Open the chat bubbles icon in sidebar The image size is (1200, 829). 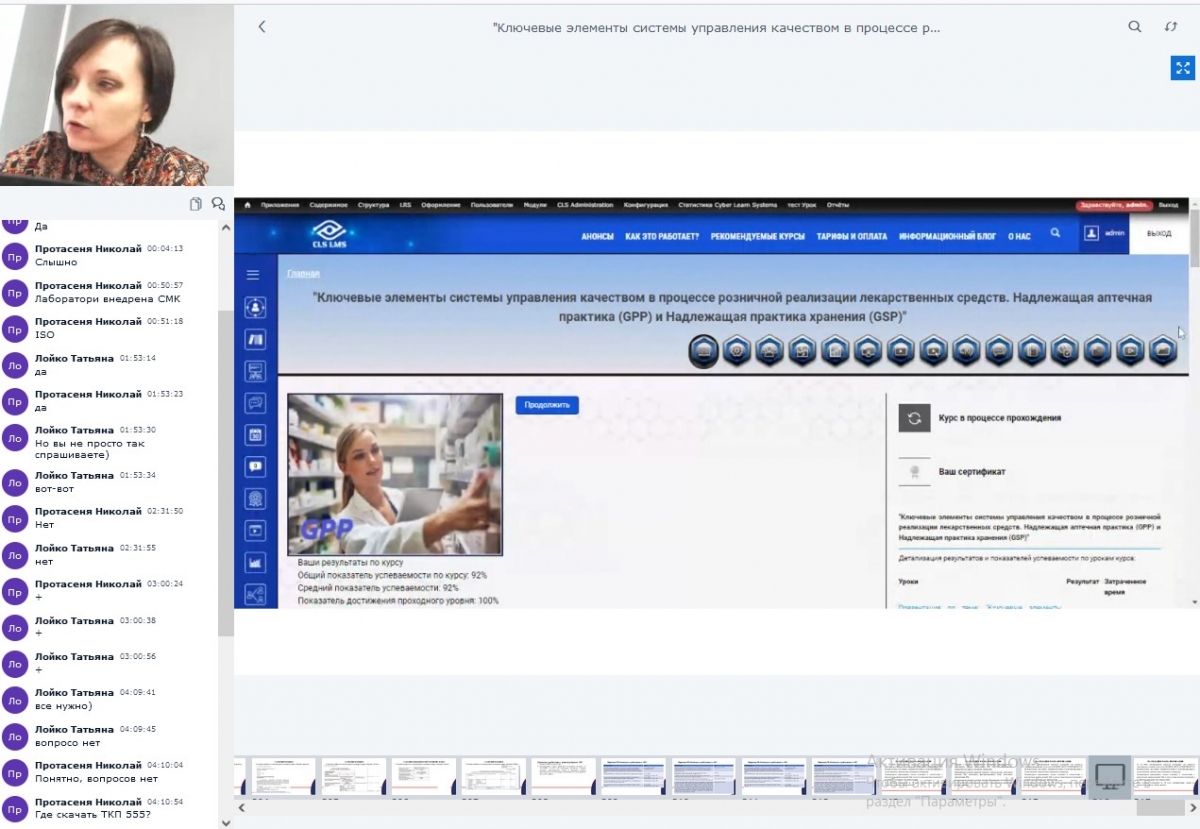255,403
